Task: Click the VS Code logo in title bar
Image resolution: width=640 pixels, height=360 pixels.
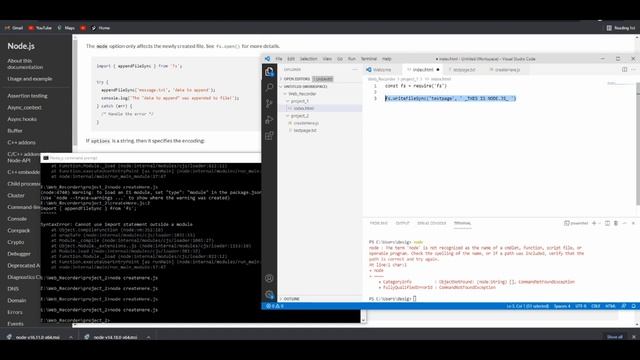Action: click(267, 59)
